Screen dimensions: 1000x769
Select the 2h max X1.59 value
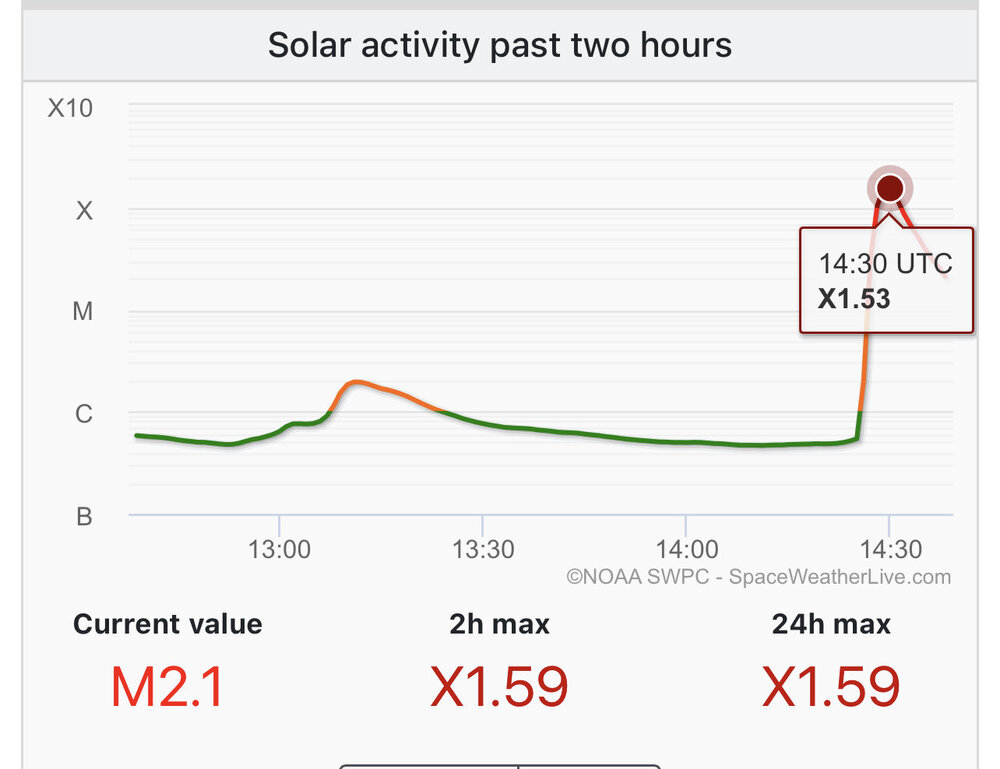(499, 687)
